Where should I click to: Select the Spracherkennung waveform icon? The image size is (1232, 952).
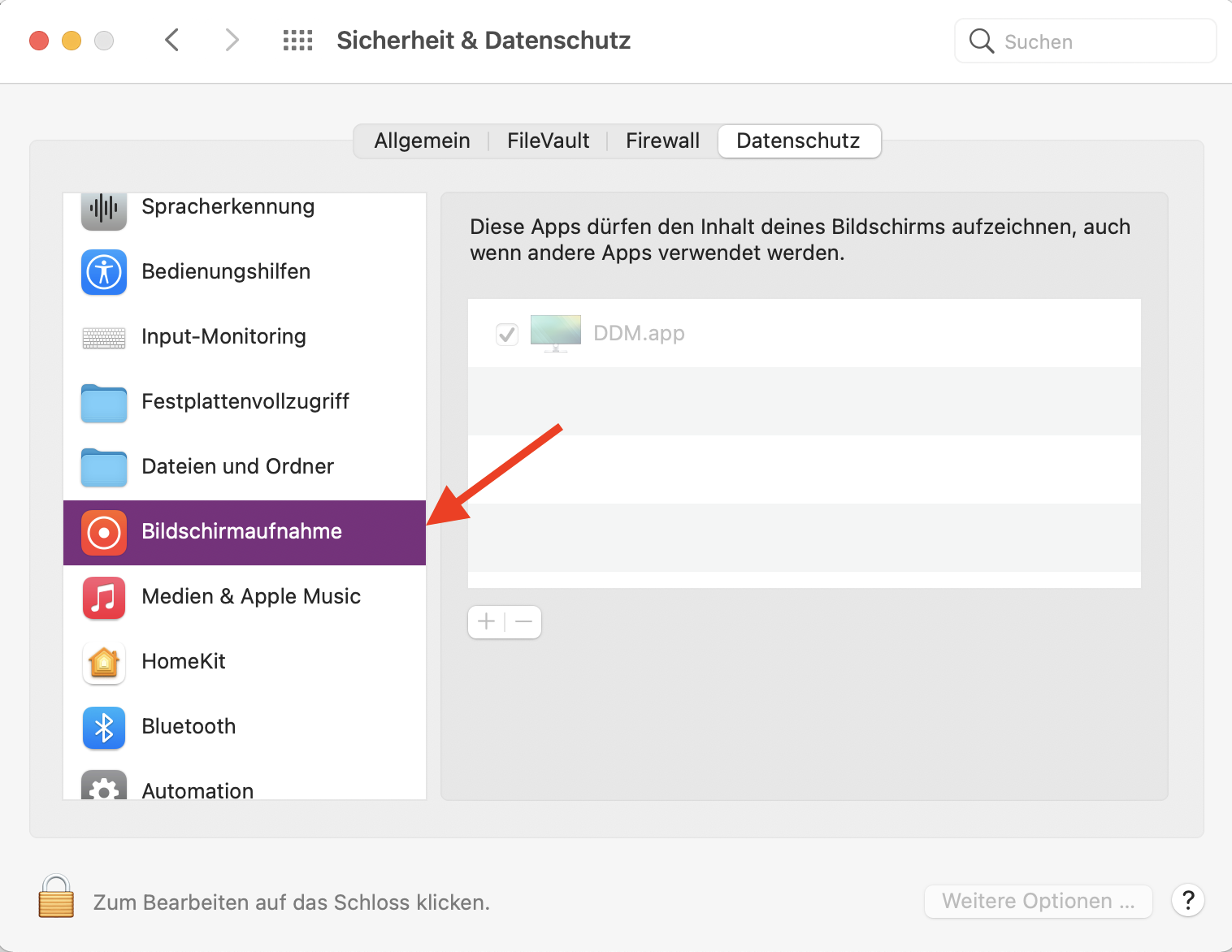click(x=104, y=209)
